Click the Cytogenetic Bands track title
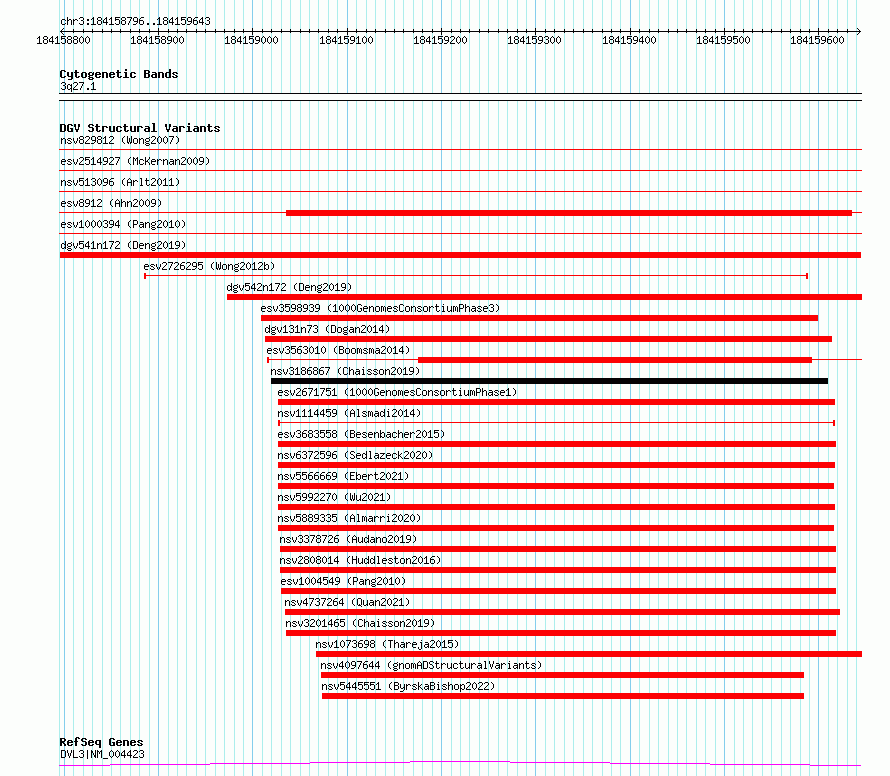The width and height of the screenshot is (890, 776). tap(119, 74)
